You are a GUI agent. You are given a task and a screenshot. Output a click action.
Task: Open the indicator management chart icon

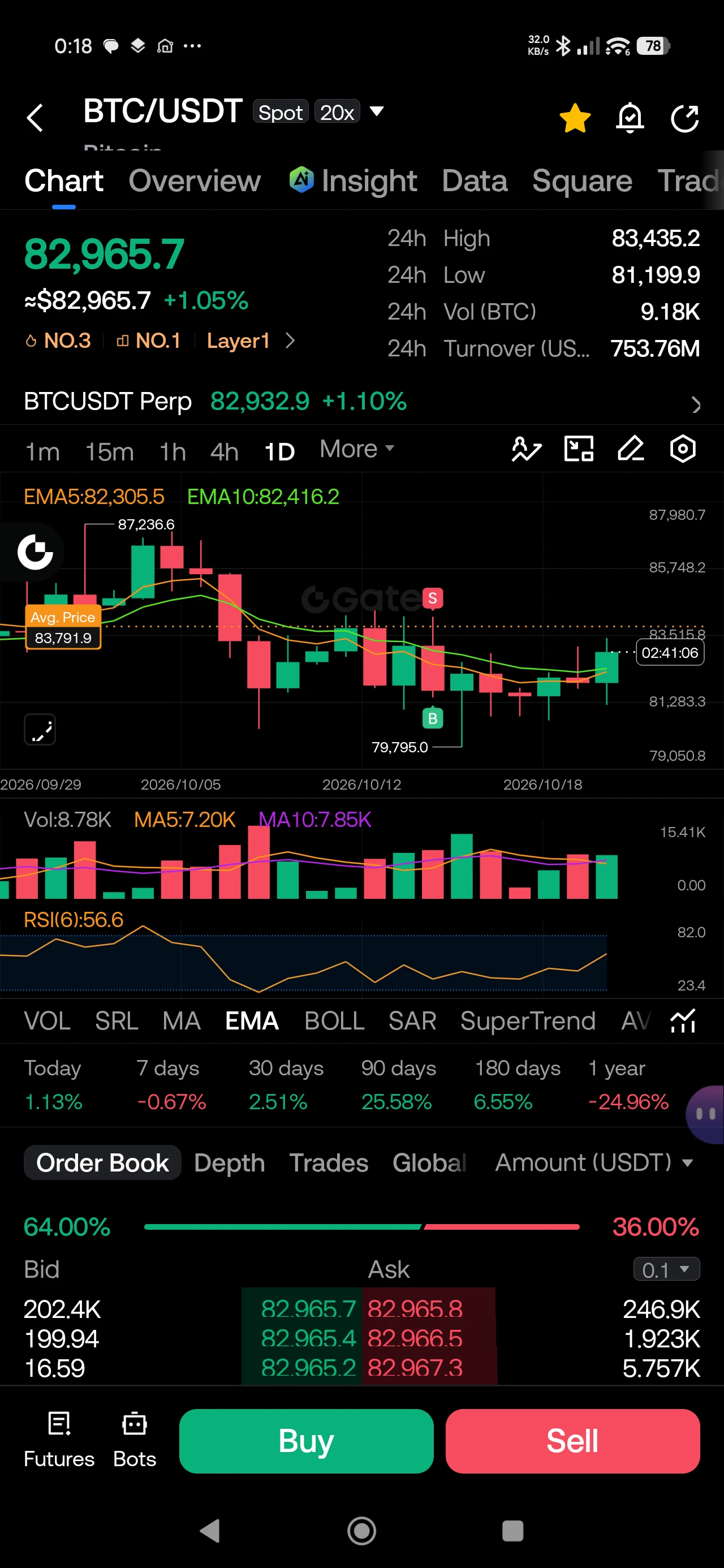(x=683, y=1021)
